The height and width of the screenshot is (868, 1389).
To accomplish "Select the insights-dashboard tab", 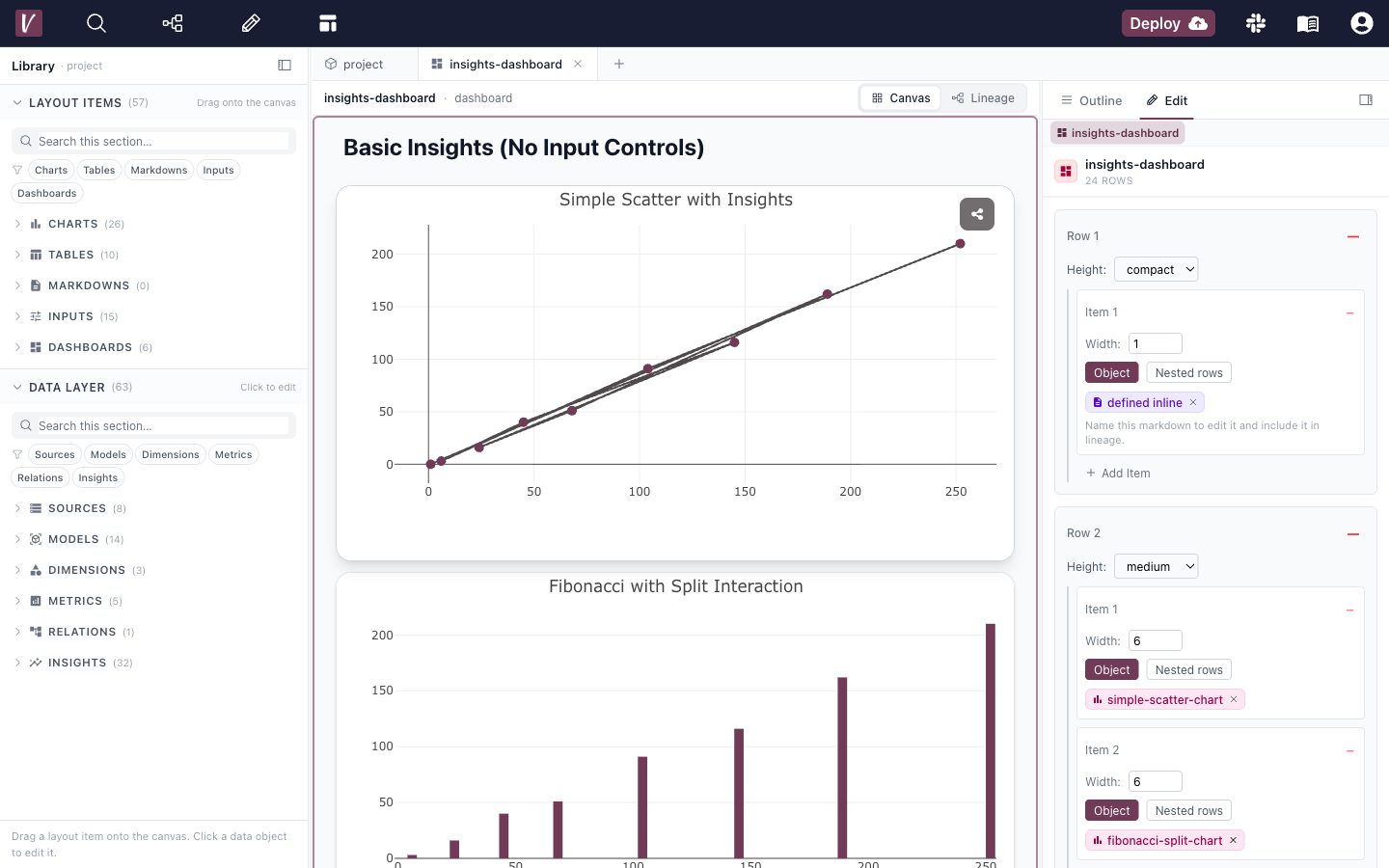I will coord(505,64).
